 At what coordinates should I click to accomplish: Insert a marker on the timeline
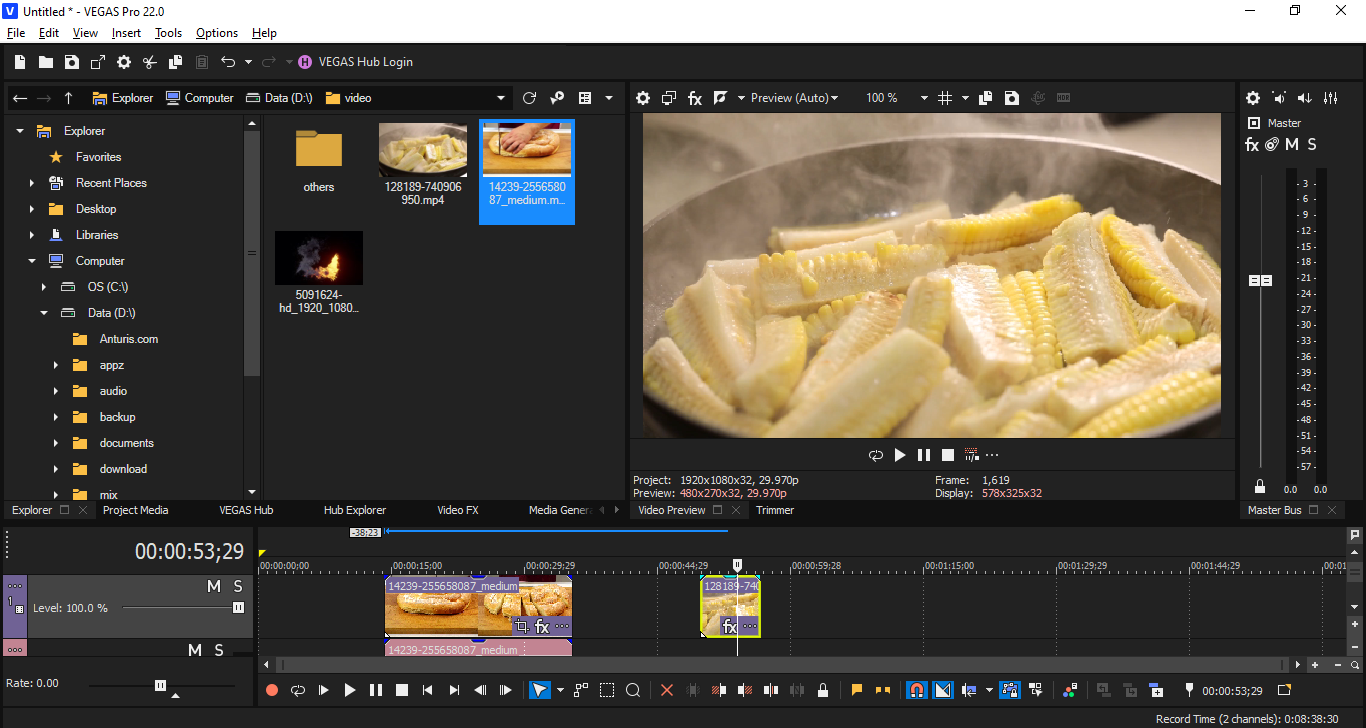pyautogui.click(x=857, y=690)
